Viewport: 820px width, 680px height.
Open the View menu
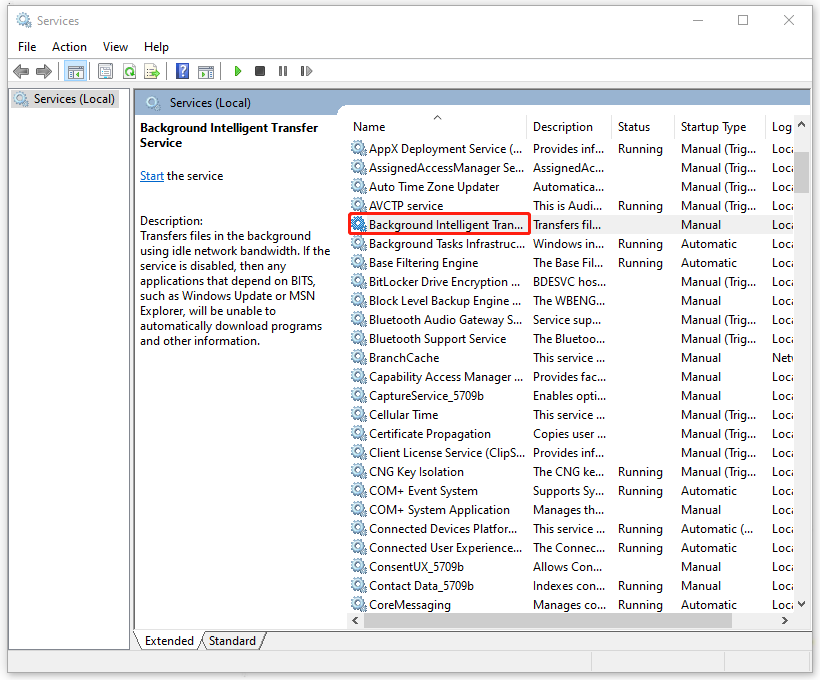click(x=115, y=46)
